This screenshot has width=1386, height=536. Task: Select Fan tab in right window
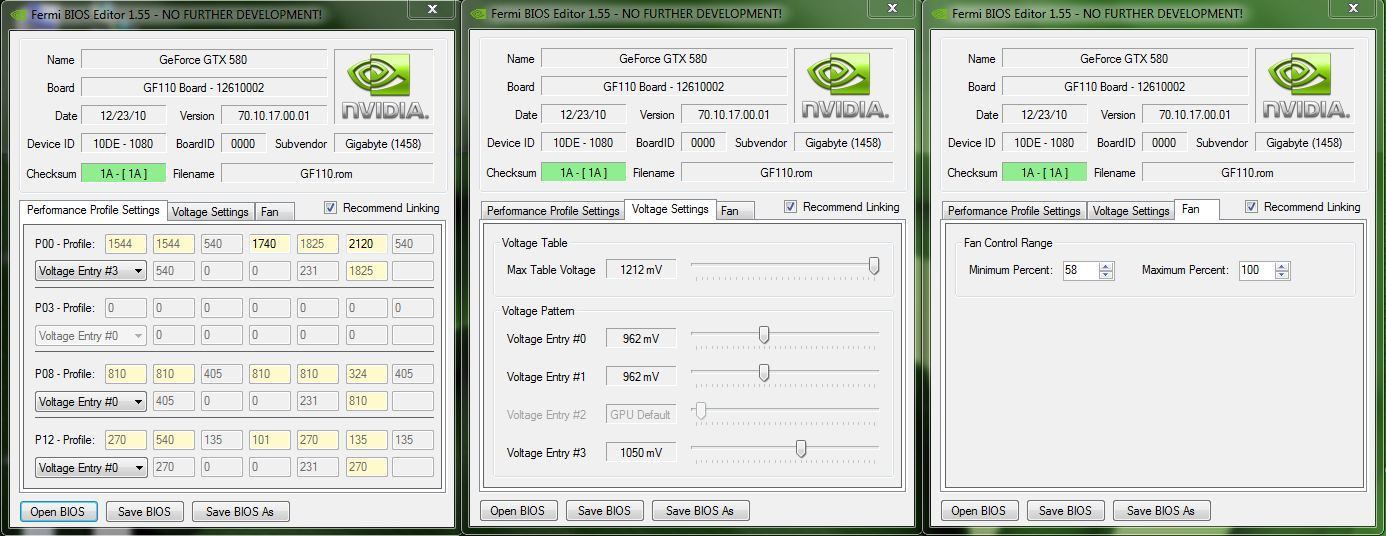tap(1196, 209)
